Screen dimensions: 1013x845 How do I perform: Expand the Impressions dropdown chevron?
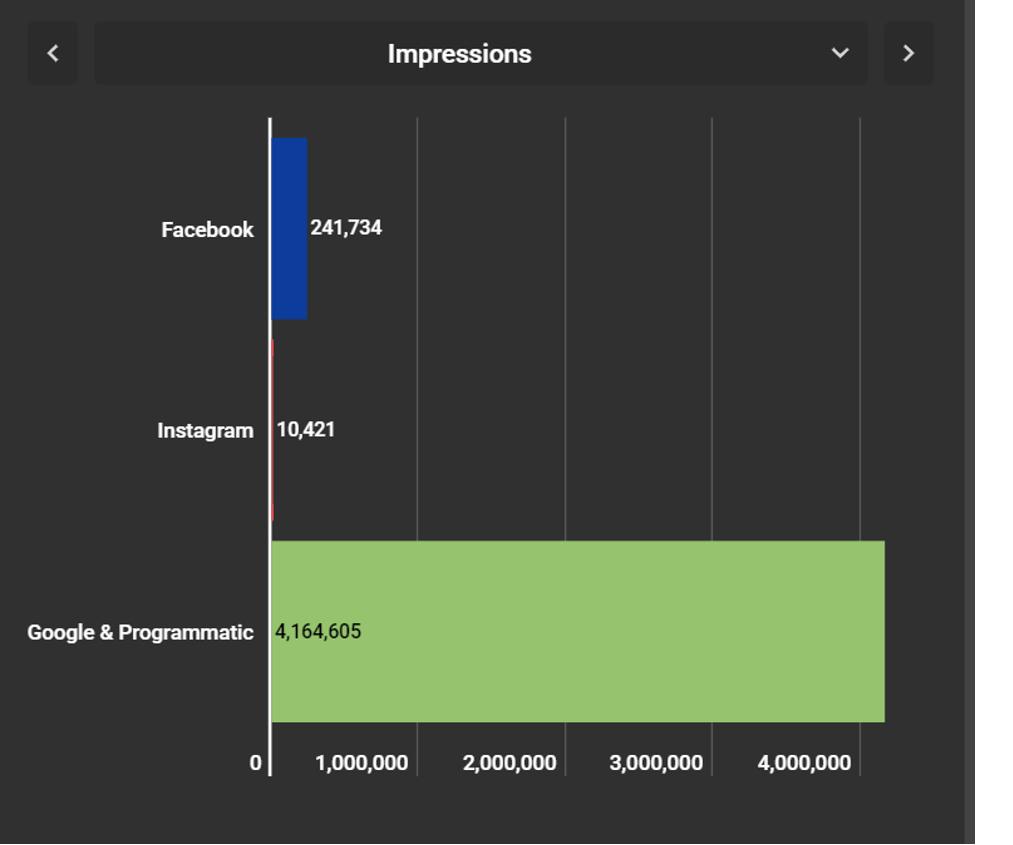click(x=840, y=54)
